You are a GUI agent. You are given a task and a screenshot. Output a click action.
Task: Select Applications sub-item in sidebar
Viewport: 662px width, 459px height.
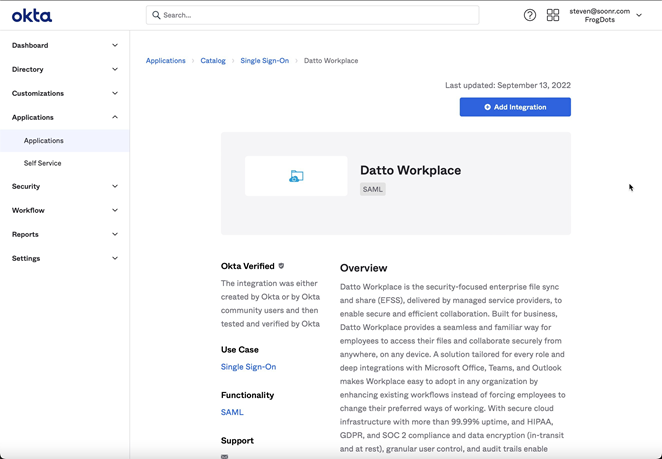pyautogui.click(x=44, y=141)
